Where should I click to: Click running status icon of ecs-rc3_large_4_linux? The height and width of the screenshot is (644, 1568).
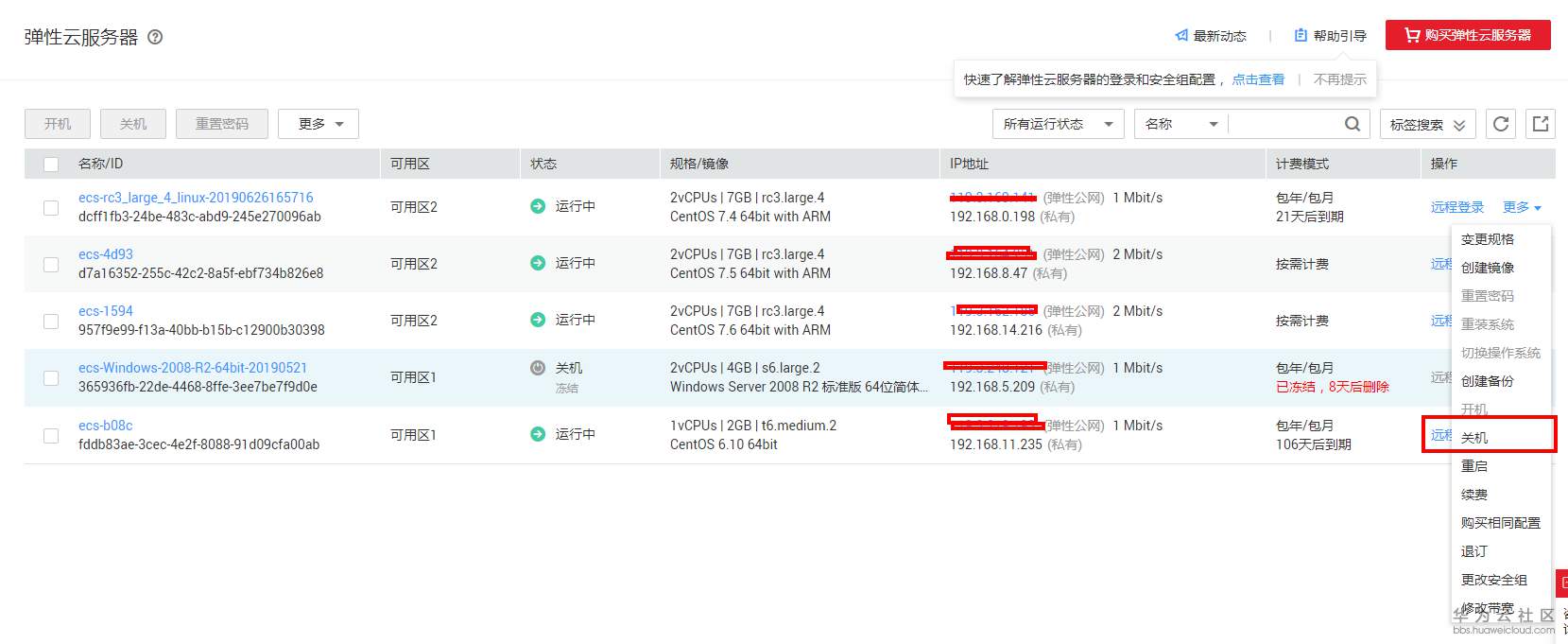(538, 206)
